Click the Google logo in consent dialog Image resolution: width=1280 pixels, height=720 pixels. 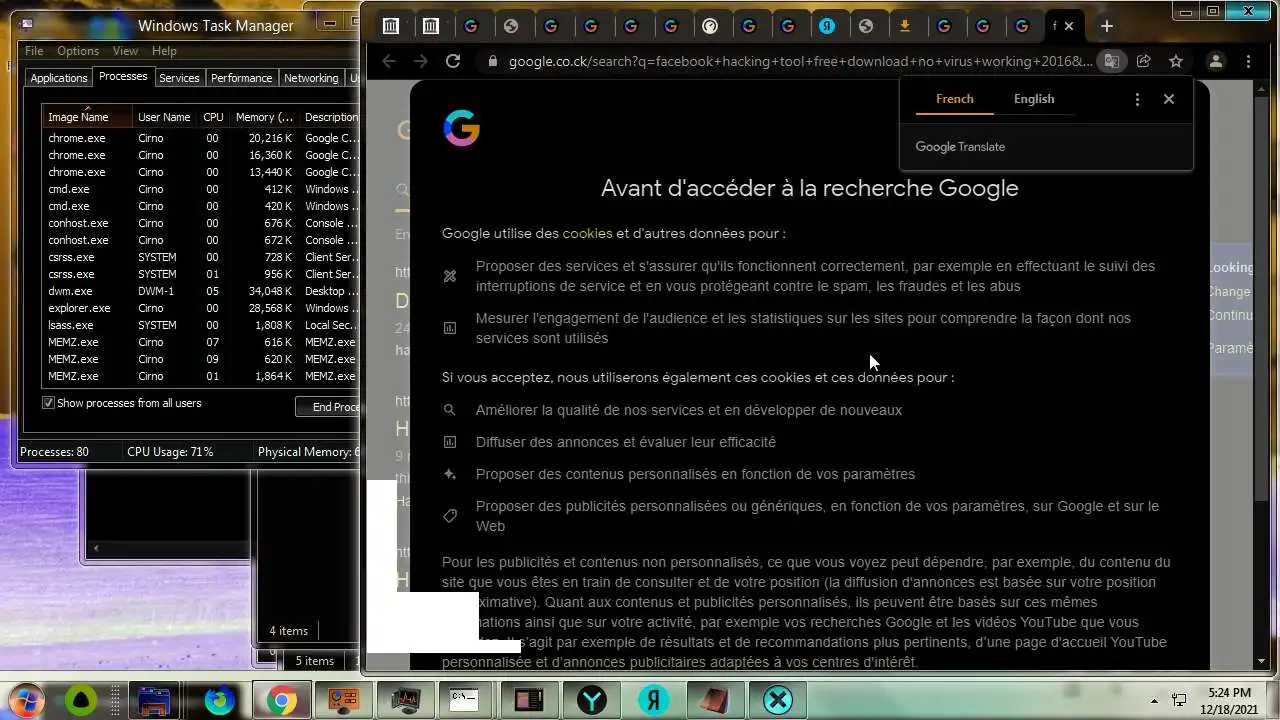pos(461,129)
